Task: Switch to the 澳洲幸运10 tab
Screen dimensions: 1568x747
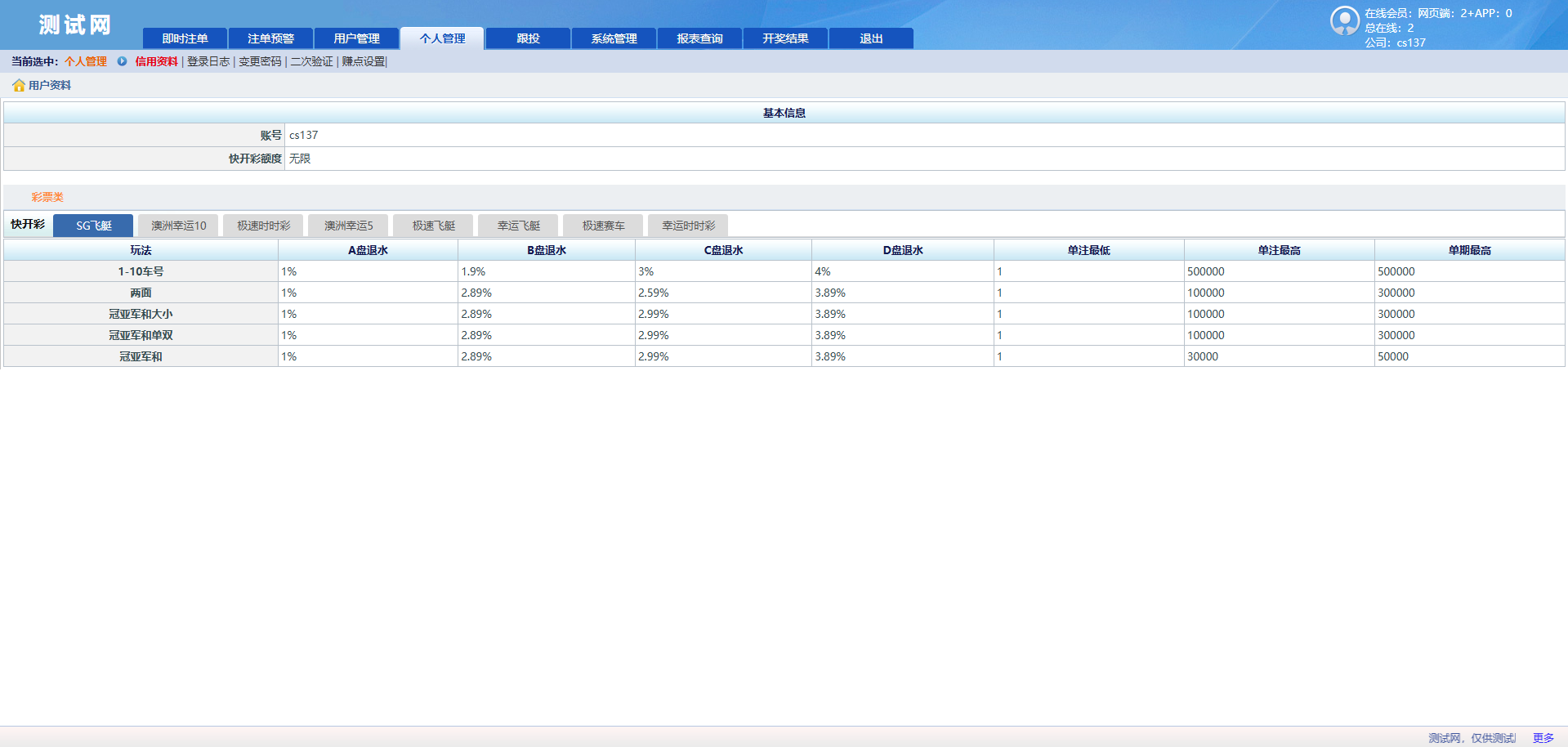Action: (178, 226)
